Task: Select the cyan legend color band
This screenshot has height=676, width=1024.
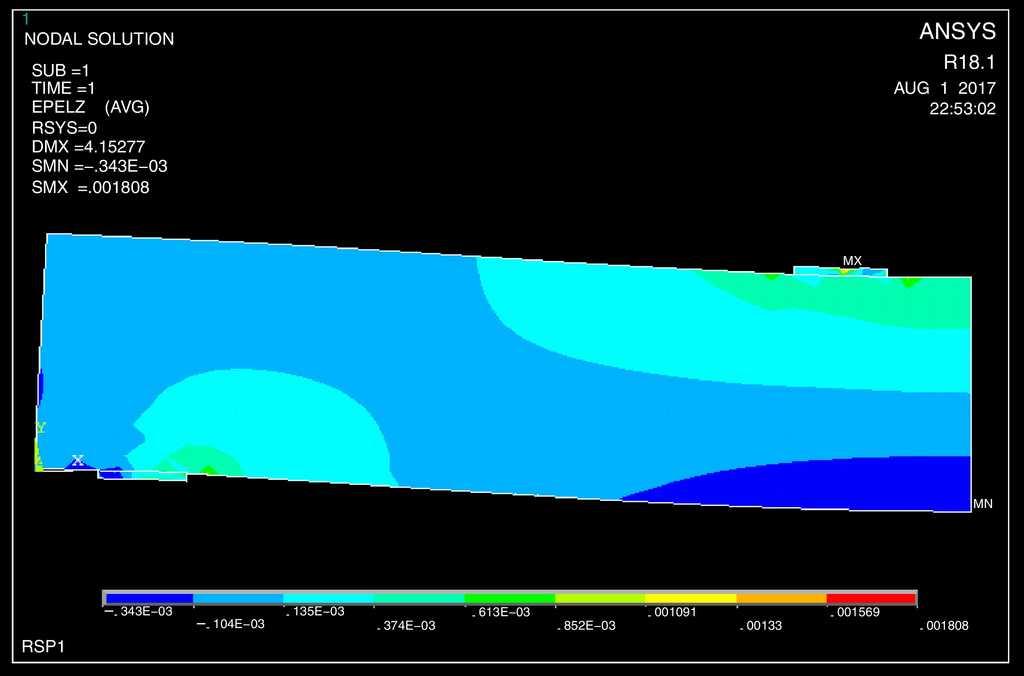Action: pos(328,598)
